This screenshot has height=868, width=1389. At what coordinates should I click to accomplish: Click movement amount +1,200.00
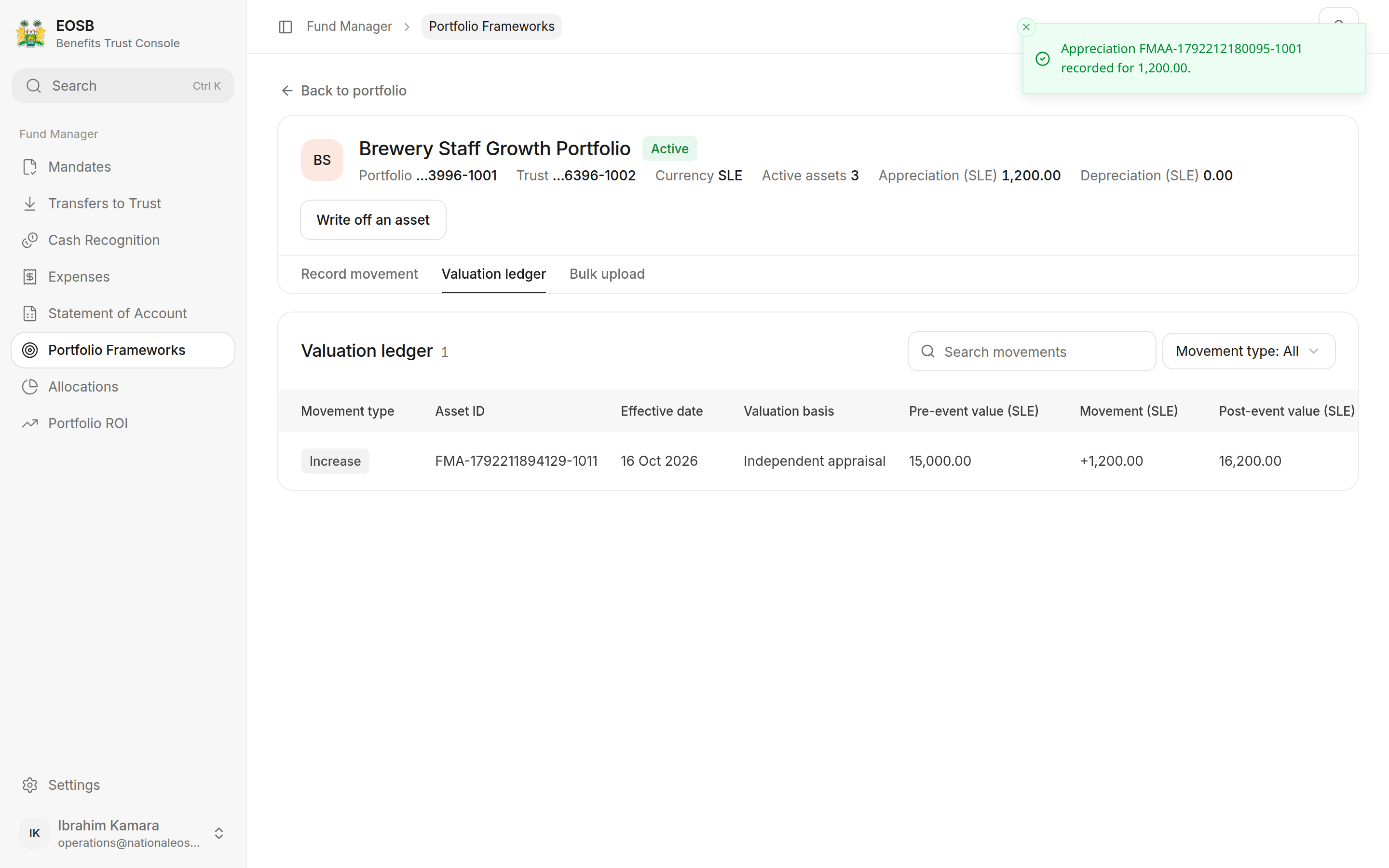[x=1111, y=461]
